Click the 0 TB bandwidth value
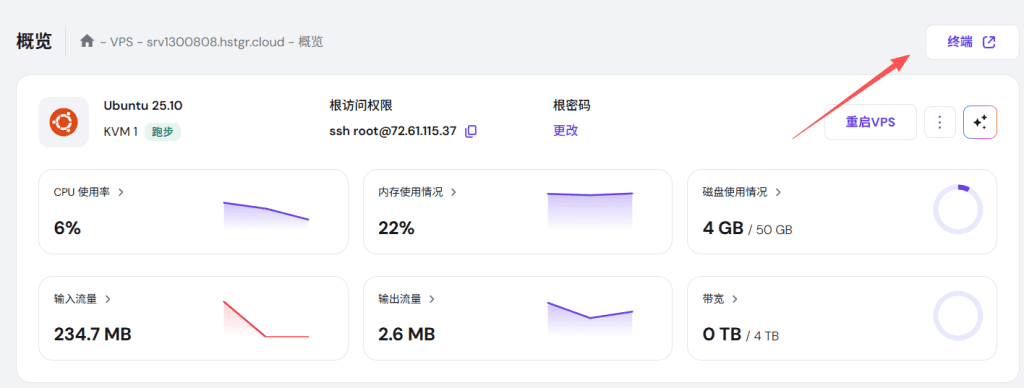 point(722,334)
